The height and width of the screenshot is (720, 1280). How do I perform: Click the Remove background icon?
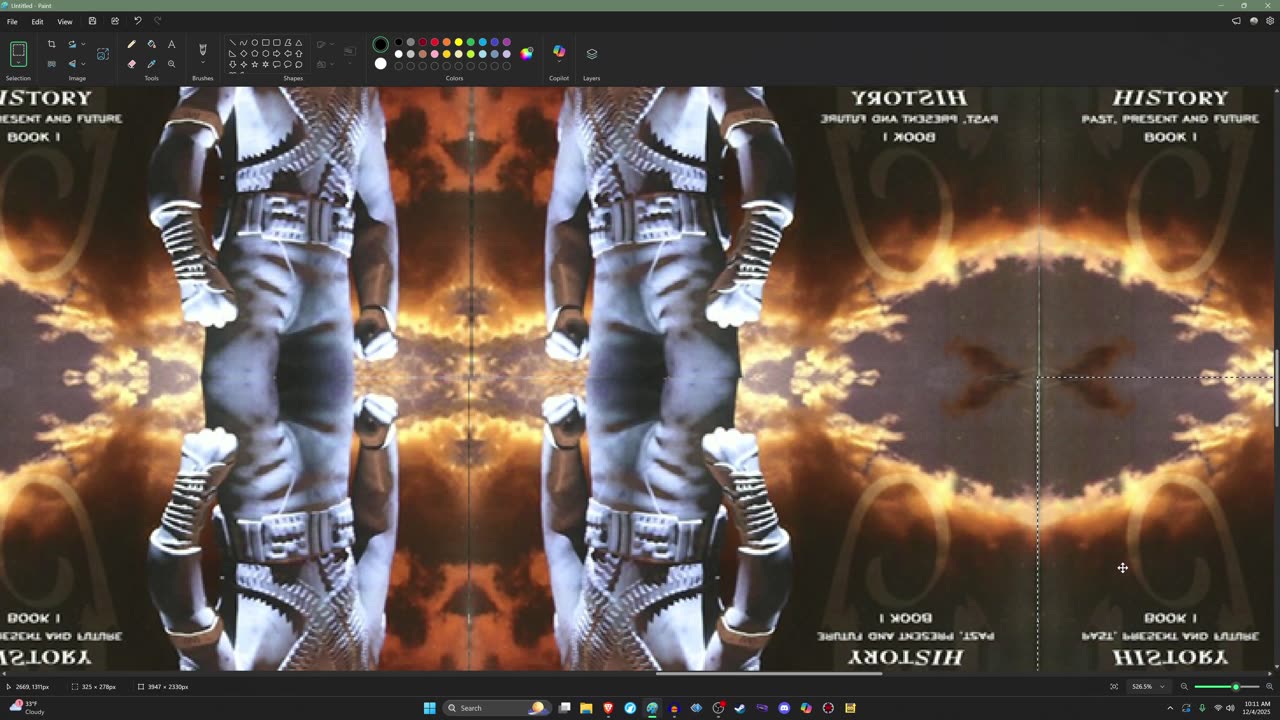pos(51,64)
